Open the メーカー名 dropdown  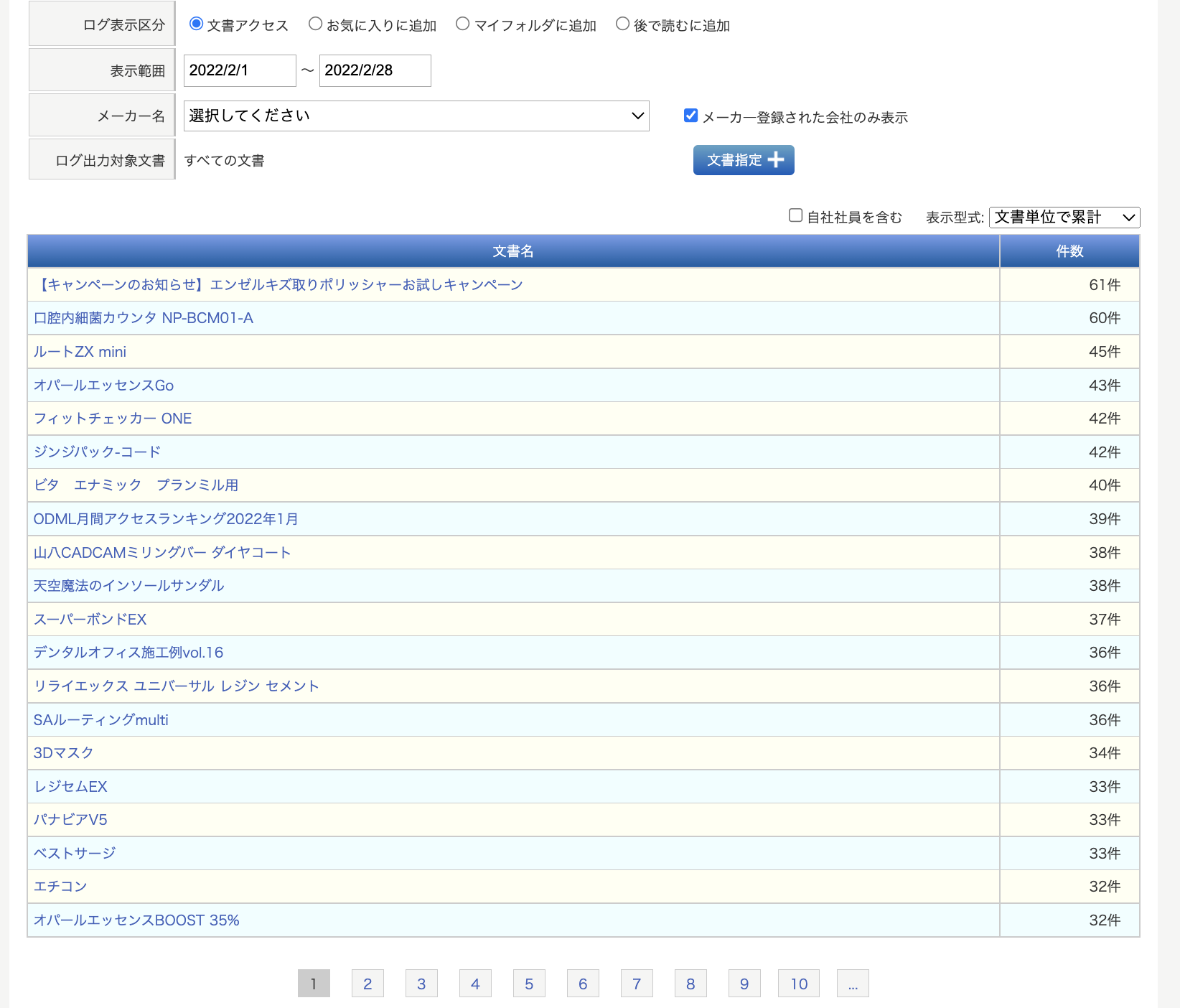coord(416,116)
